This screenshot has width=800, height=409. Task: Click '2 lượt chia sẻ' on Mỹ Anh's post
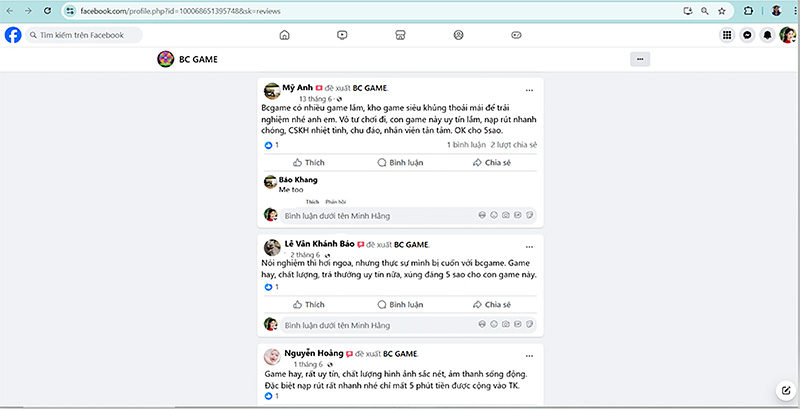514,145
